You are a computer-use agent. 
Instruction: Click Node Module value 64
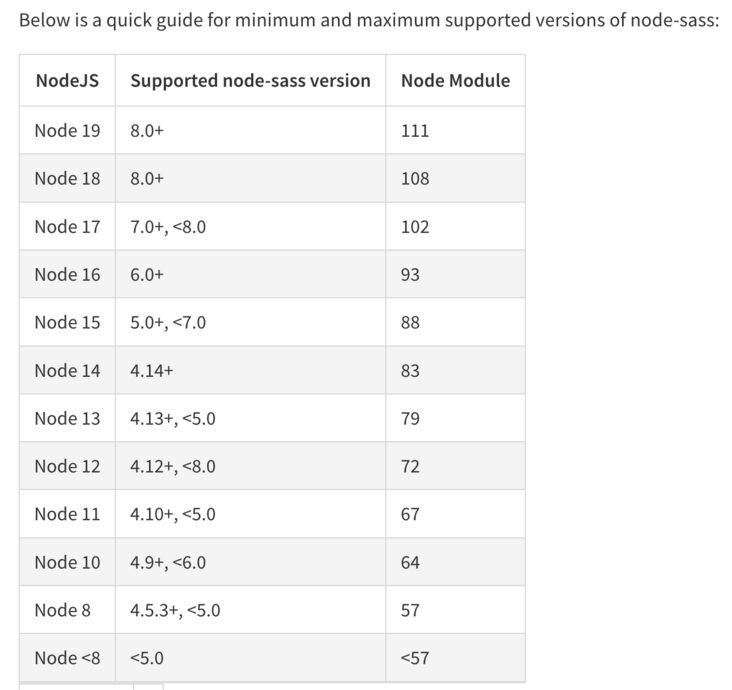pyautogui.click(x=410, y=562)
